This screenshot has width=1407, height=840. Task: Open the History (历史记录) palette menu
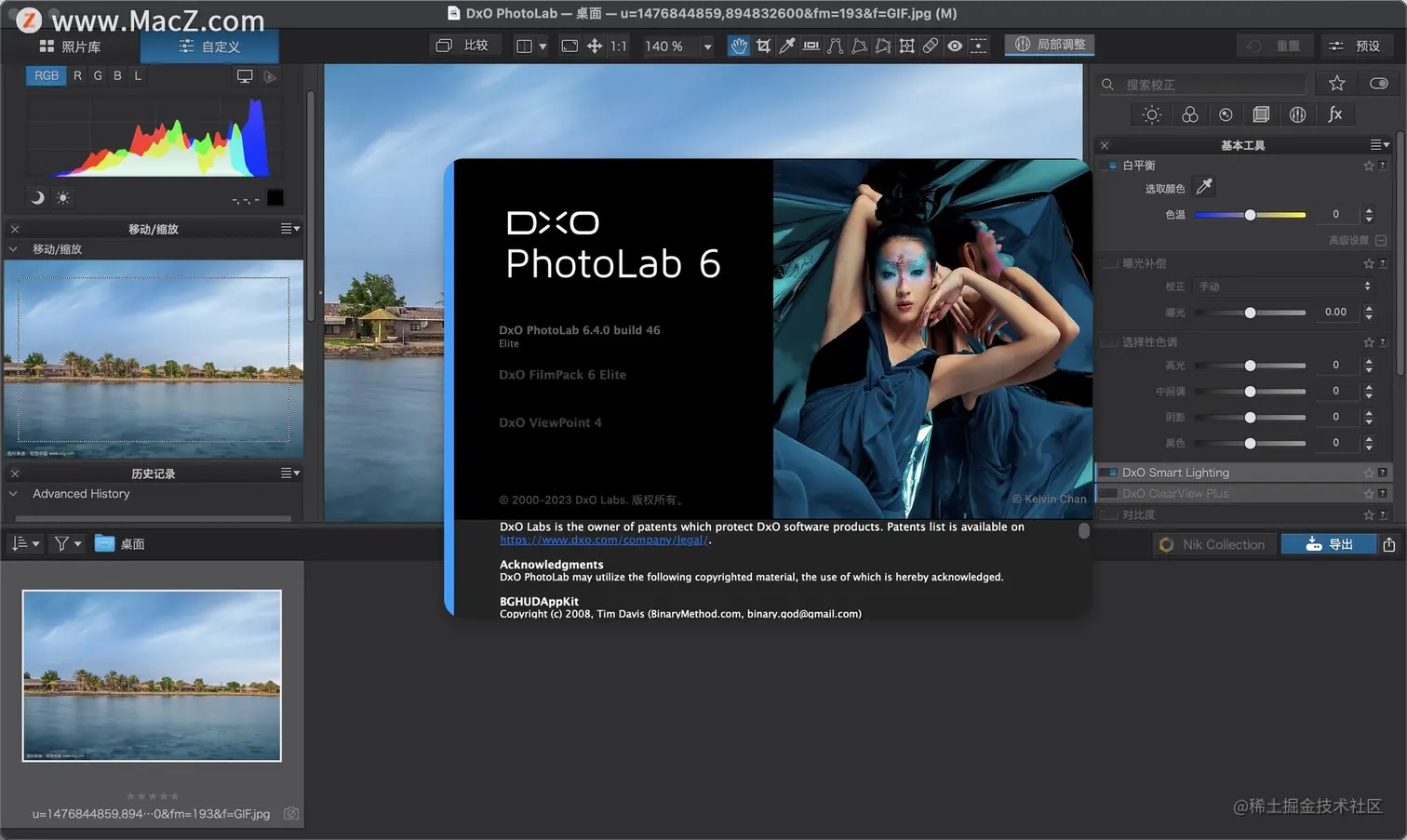coord(290,473)
